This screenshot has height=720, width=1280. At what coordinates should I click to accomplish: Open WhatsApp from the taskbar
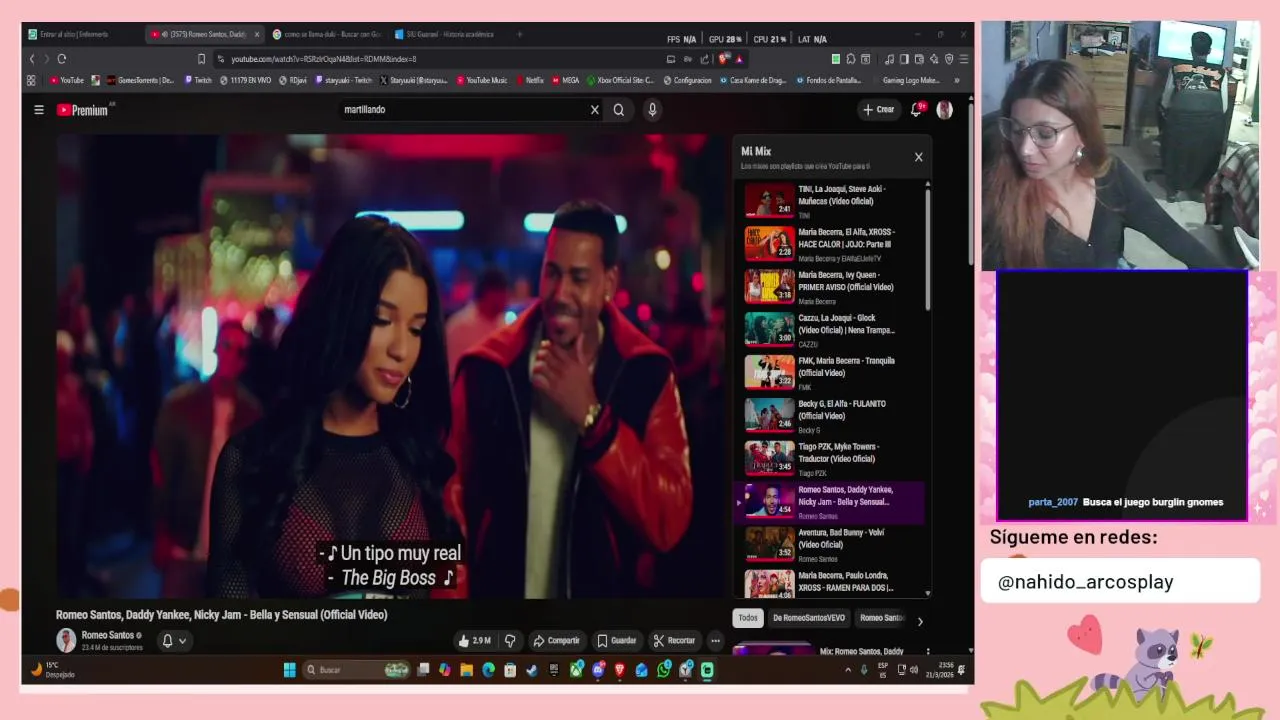point(664,670)
